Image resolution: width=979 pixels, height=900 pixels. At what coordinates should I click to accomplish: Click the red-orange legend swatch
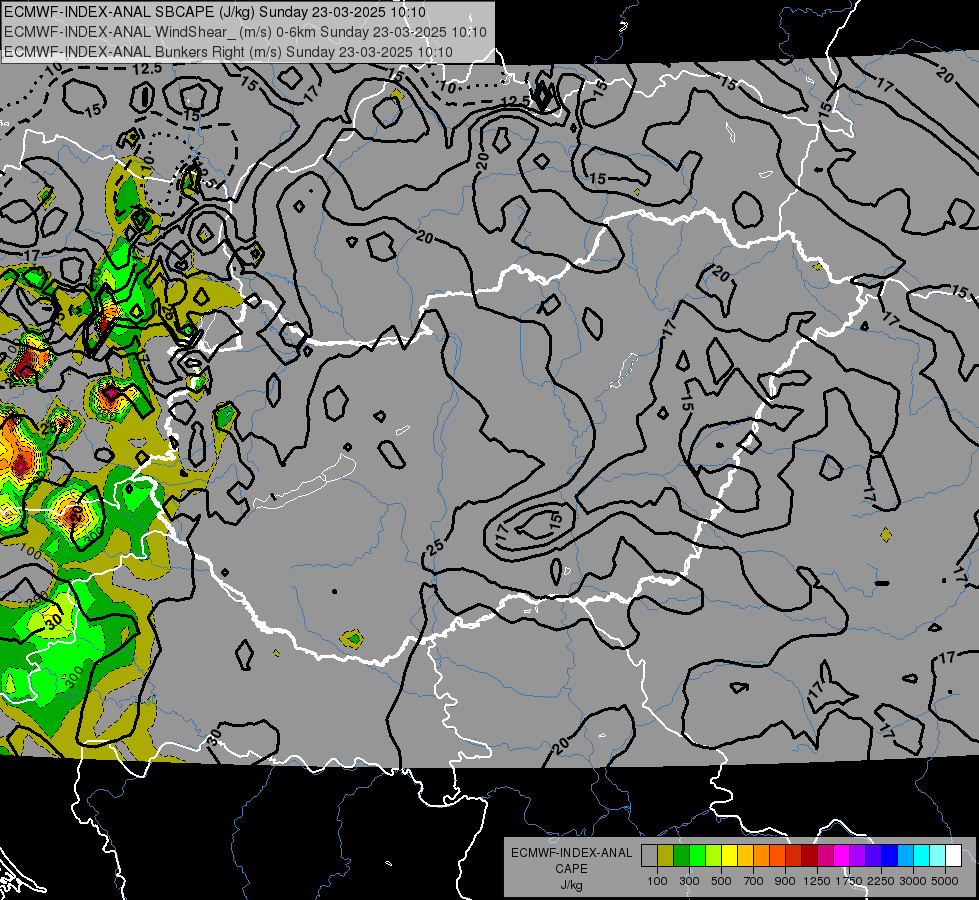pyautogui.click(x=777, y=856)
